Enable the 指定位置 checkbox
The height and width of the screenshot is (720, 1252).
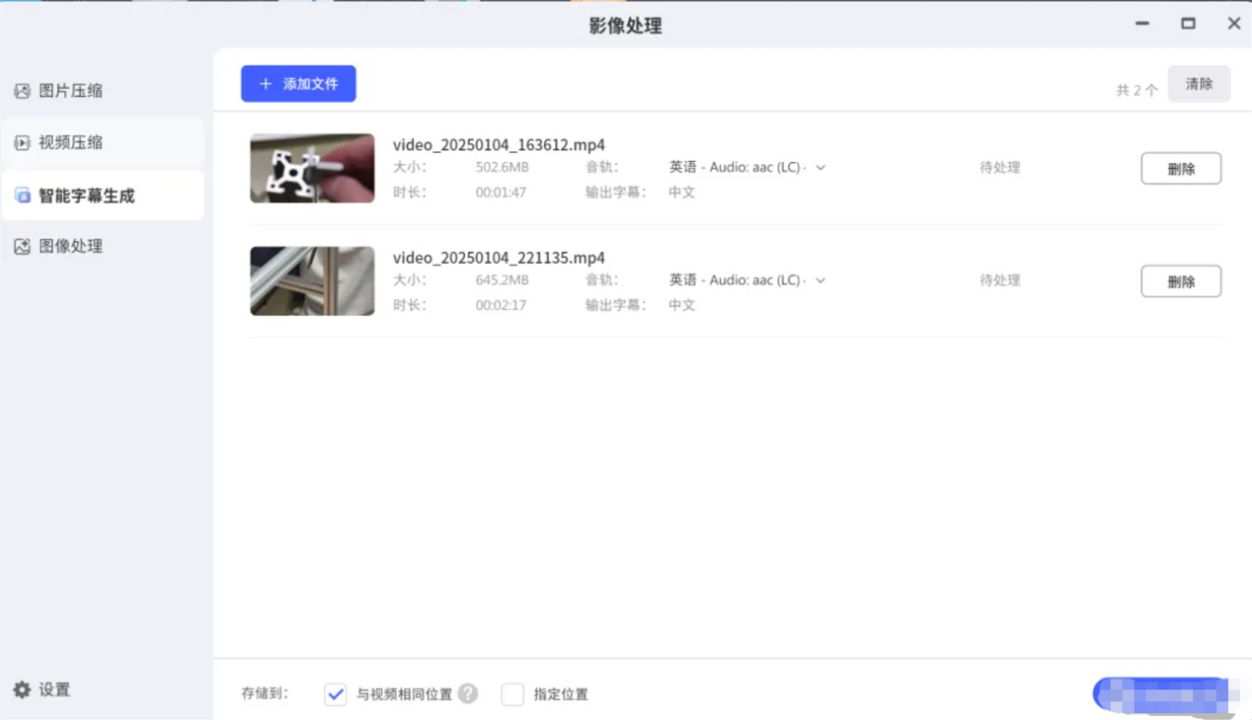(x=512, y=693)
